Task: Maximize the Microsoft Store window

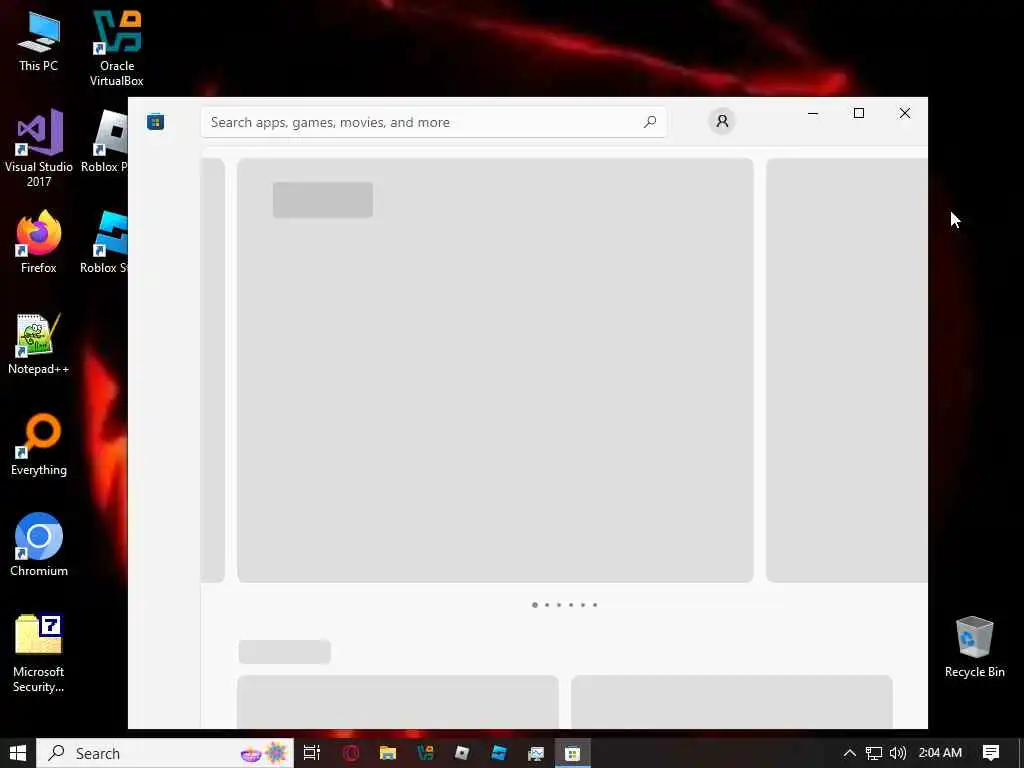Action: coord(859,113)
